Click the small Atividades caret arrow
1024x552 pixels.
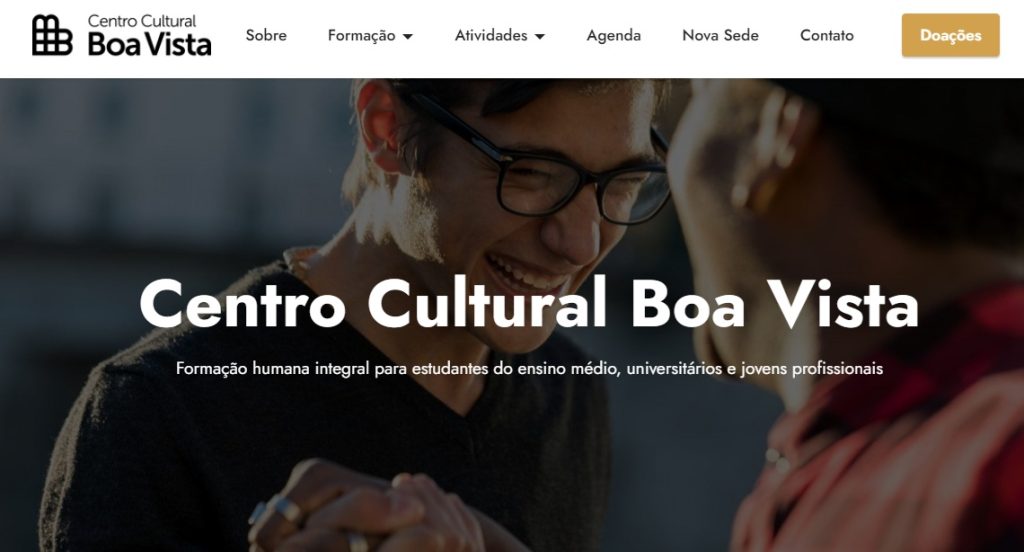pyautogui.click(x=540, y=37)
